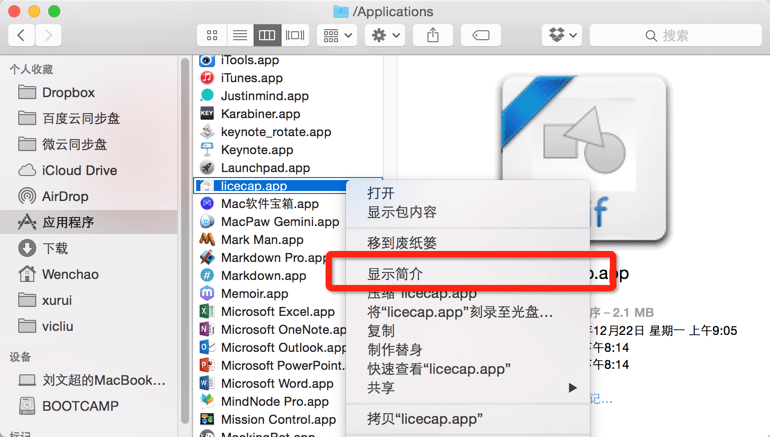770x437 pixels.
Task: Click the Memoir.app icon
Action: [x=207, y=293]
